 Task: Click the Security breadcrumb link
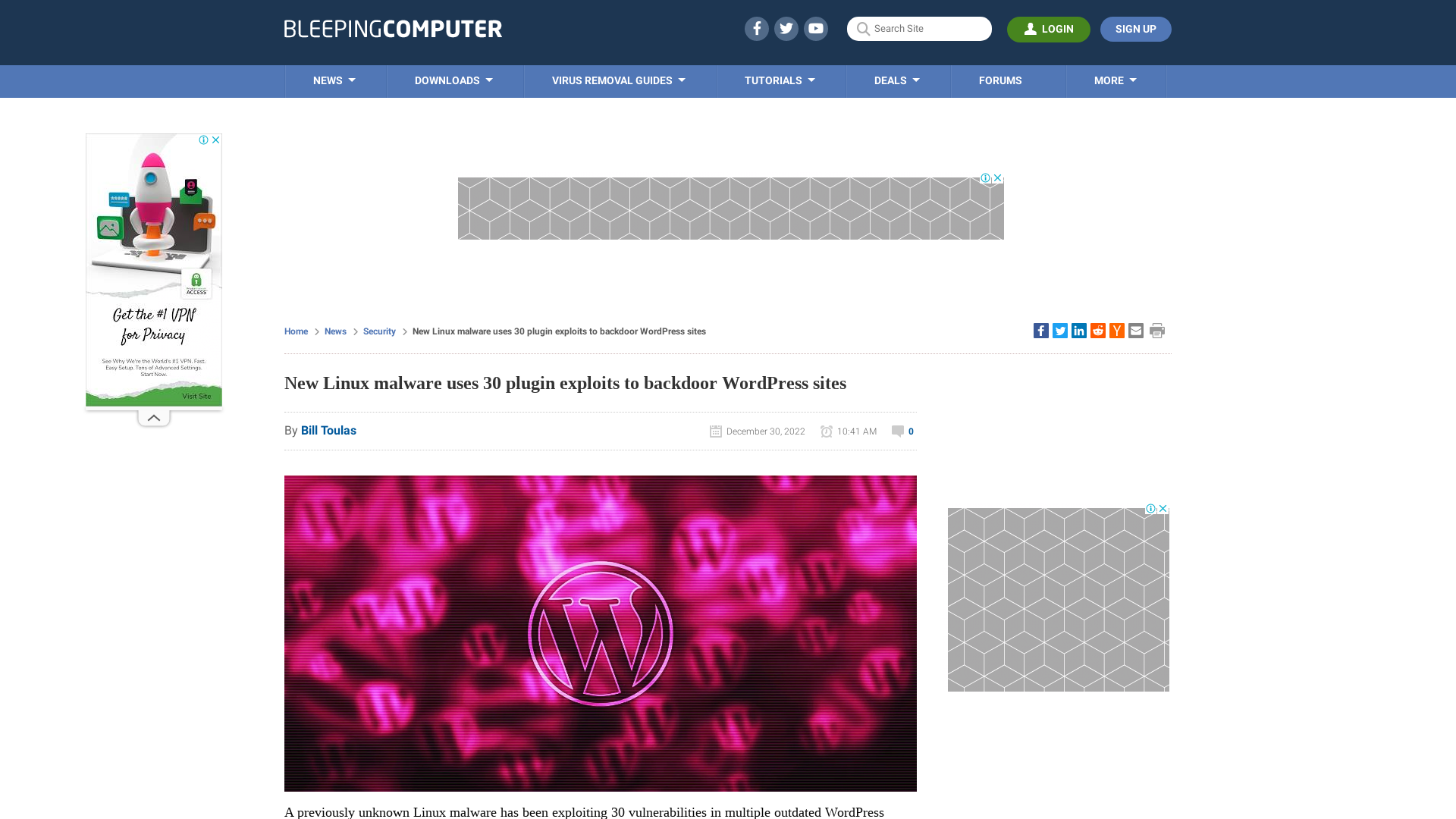(x=379, y=331)
